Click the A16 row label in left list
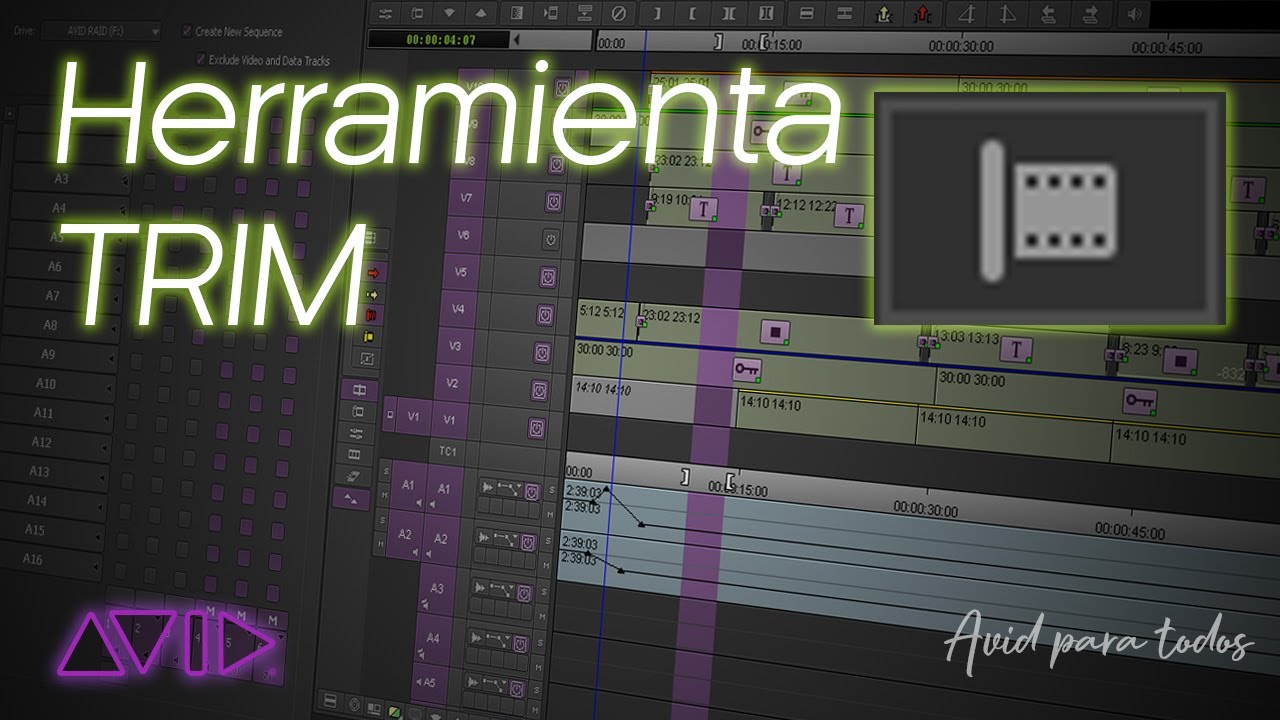Screen dimensions: 1280x720 click(x=33, y=559)
